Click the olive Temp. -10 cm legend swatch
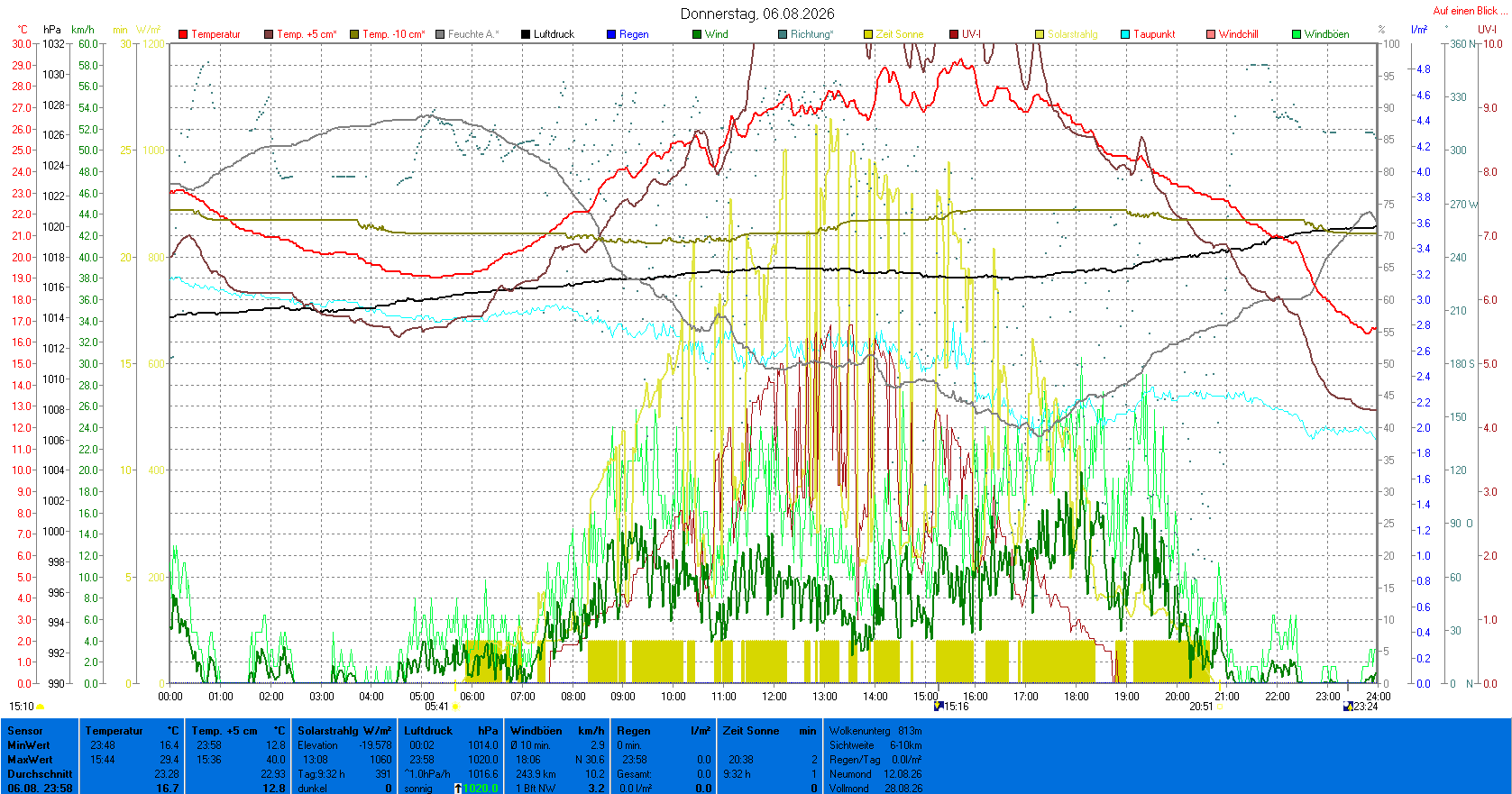Image resolution: width=1512 pixels, height=794 pixels. [x=354, y=34]
